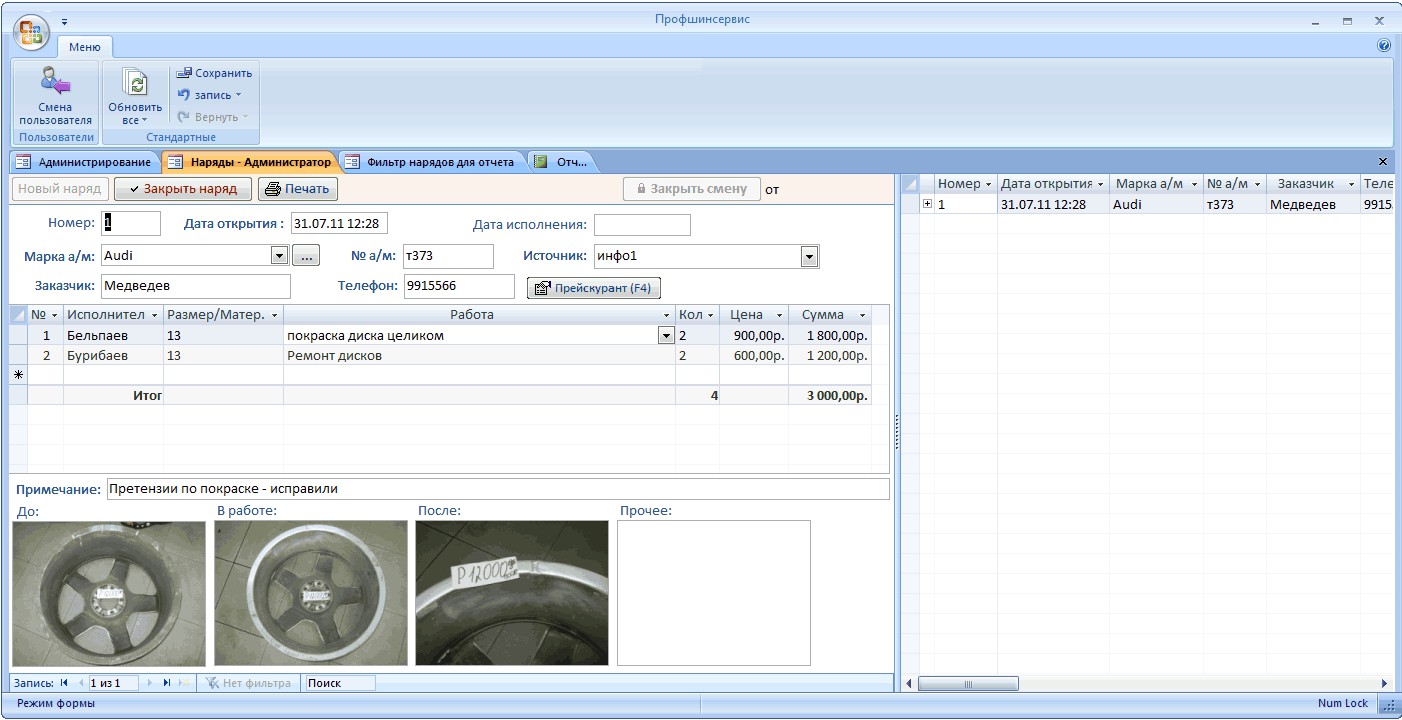Open the help question mark icon

[x=1384, y=46]
